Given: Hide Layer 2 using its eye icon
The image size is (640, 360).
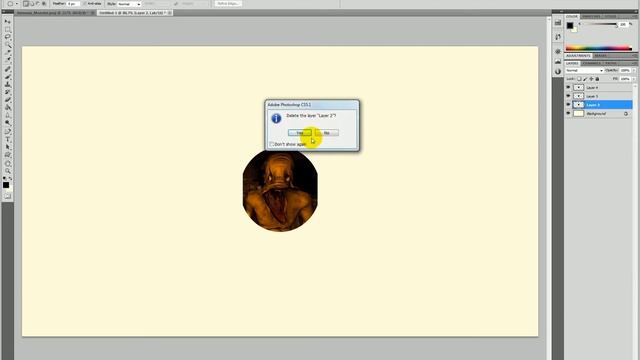Looking at the screenshot, I should pos(568,104).
